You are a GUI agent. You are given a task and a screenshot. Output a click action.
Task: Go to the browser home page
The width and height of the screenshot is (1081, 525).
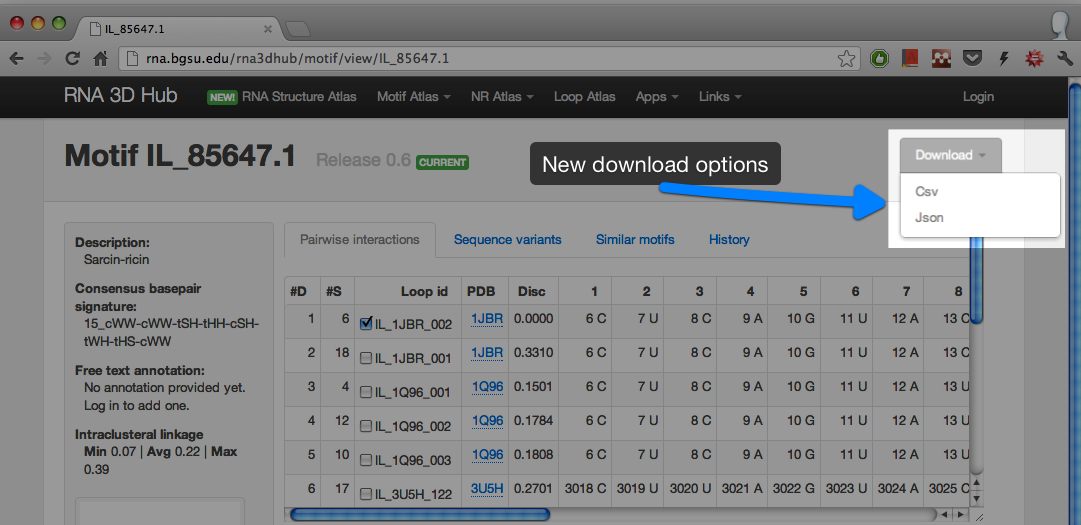click(100, 59)
